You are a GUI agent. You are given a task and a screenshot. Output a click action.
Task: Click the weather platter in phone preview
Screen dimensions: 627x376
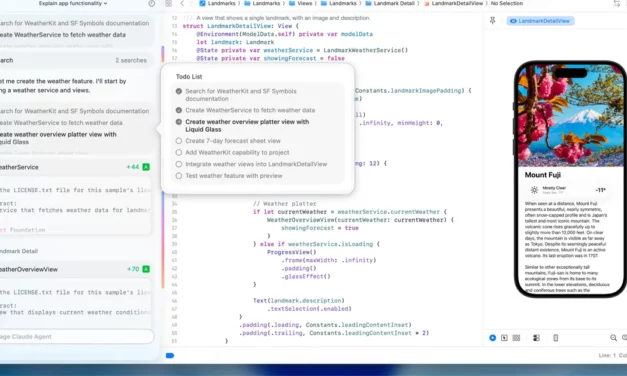[x=569, y=190]
